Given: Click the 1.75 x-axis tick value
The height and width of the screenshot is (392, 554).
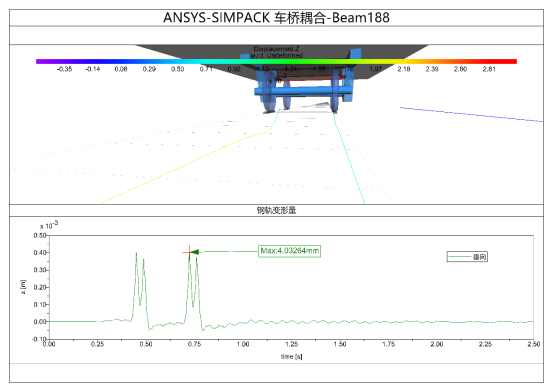Looking at the screenshot, I should (388, 344).
